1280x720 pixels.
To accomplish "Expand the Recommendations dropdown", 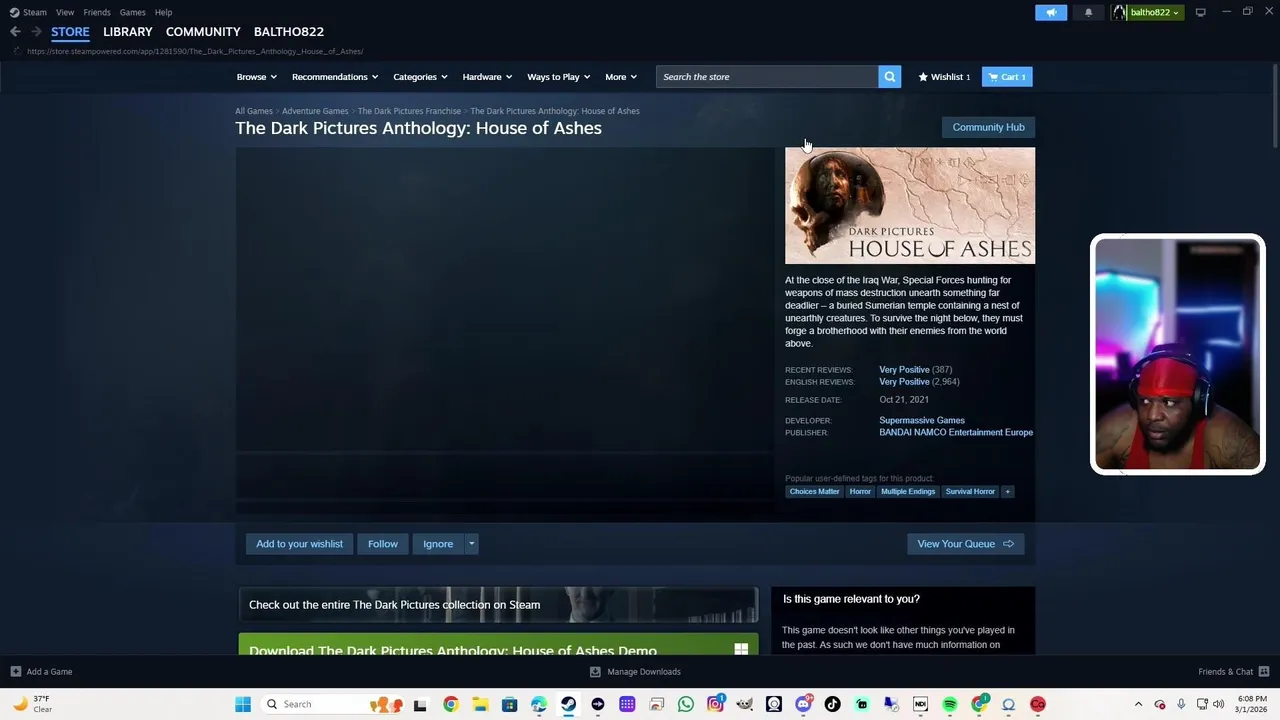I will tap(335, 77).
